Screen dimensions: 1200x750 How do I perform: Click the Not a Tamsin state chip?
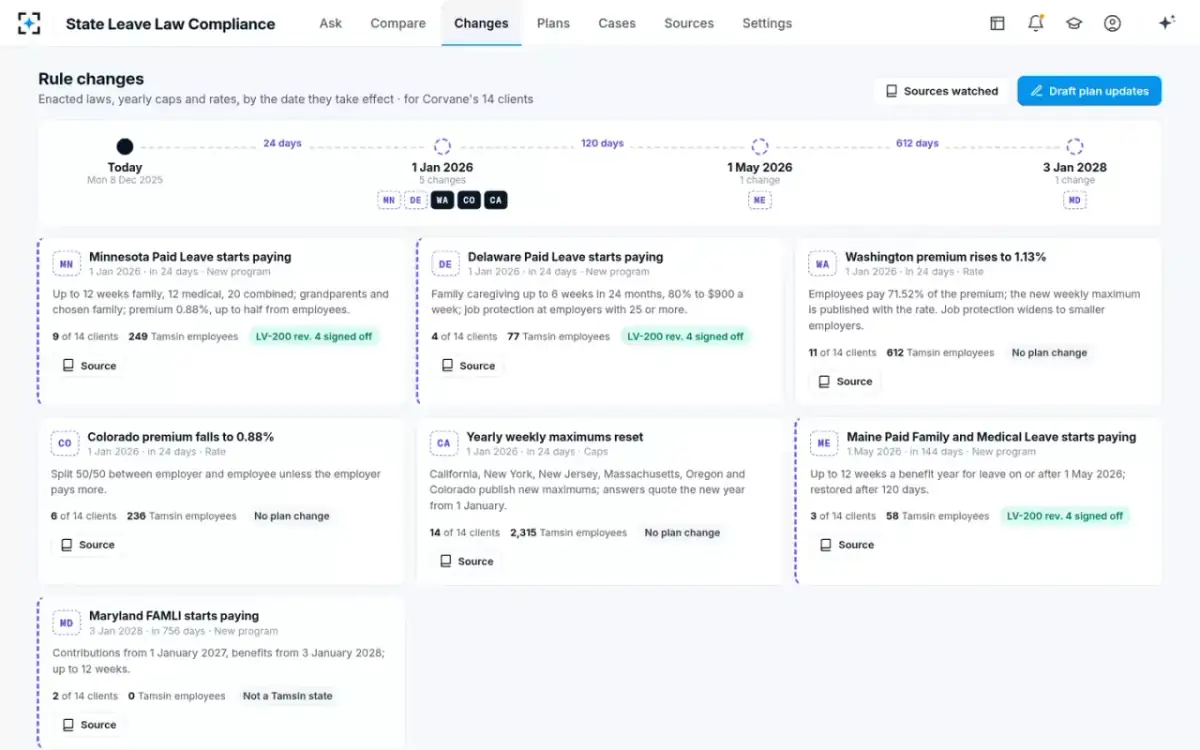pos(288,696)
